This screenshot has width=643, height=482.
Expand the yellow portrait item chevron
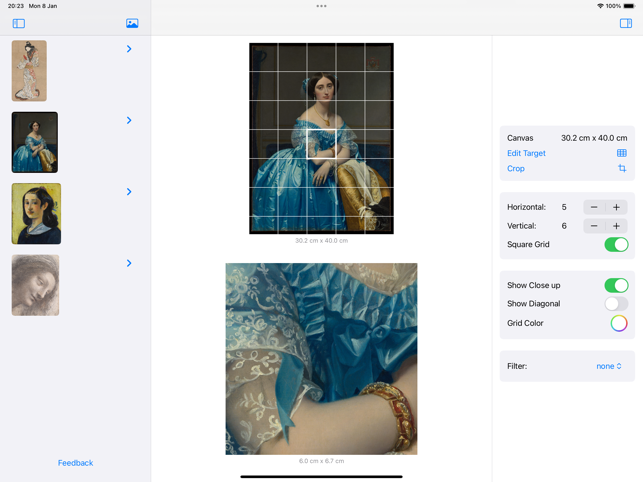[x=129, y=192]
